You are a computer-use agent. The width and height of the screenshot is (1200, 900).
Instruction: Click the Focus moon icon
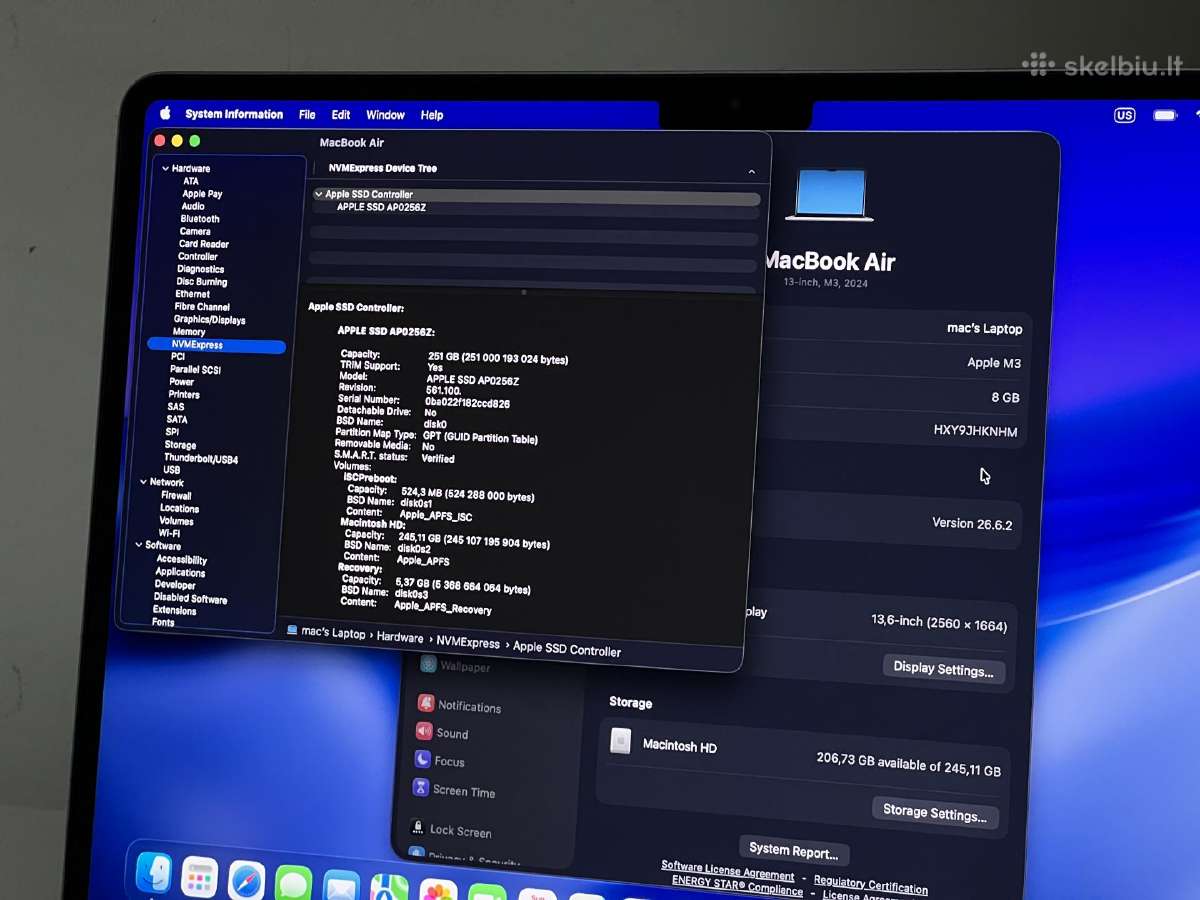pos(422,760)
